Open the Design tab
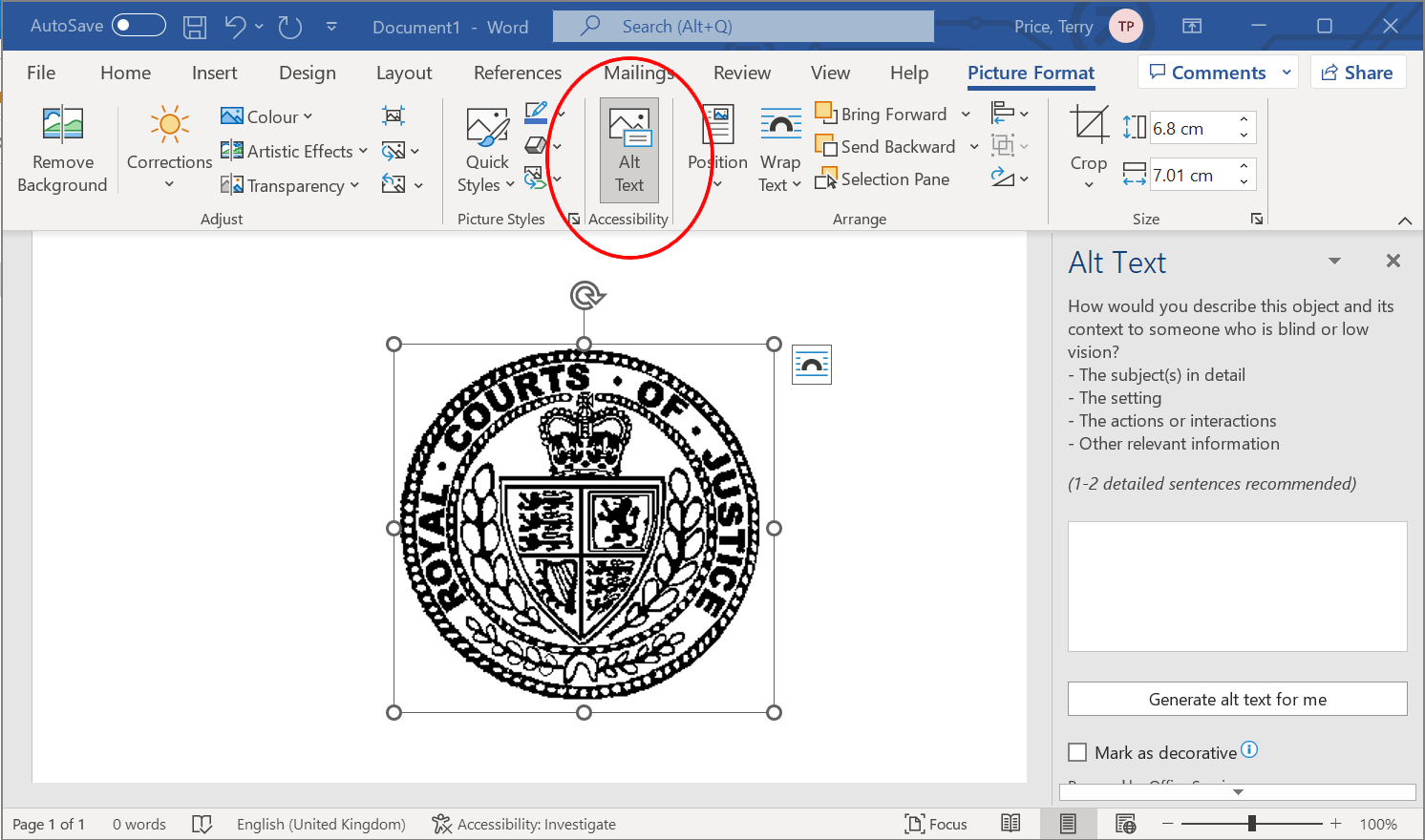This screenshot has height=840, width=1425. click(x=308, y=73)
